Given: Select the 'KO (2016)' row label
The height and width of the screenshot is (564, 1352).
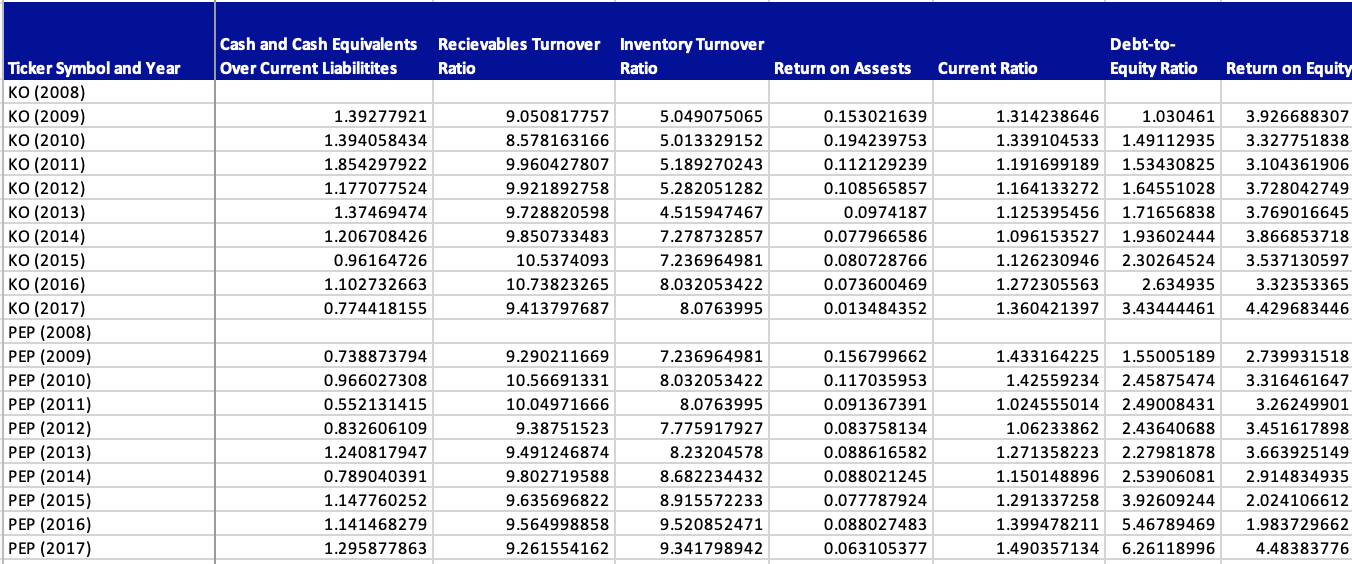Looking at the screenshot, I should [107, 284].
